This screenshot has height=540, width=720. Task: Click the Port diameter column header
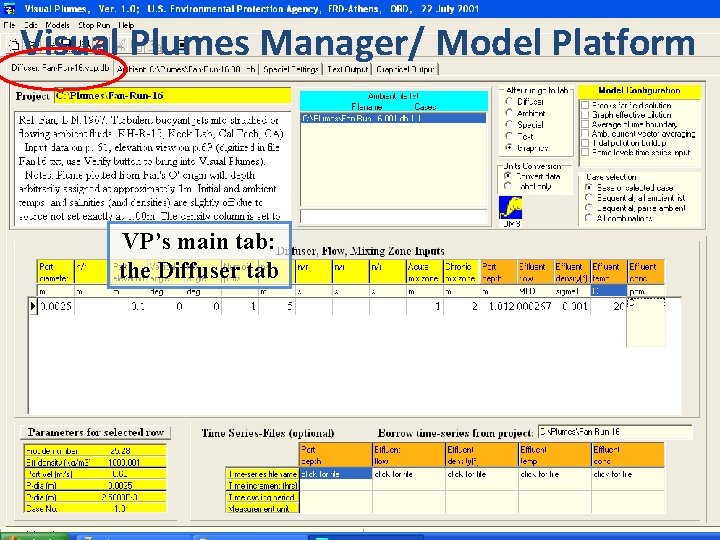pyautogui.click(x=56, y=272)
